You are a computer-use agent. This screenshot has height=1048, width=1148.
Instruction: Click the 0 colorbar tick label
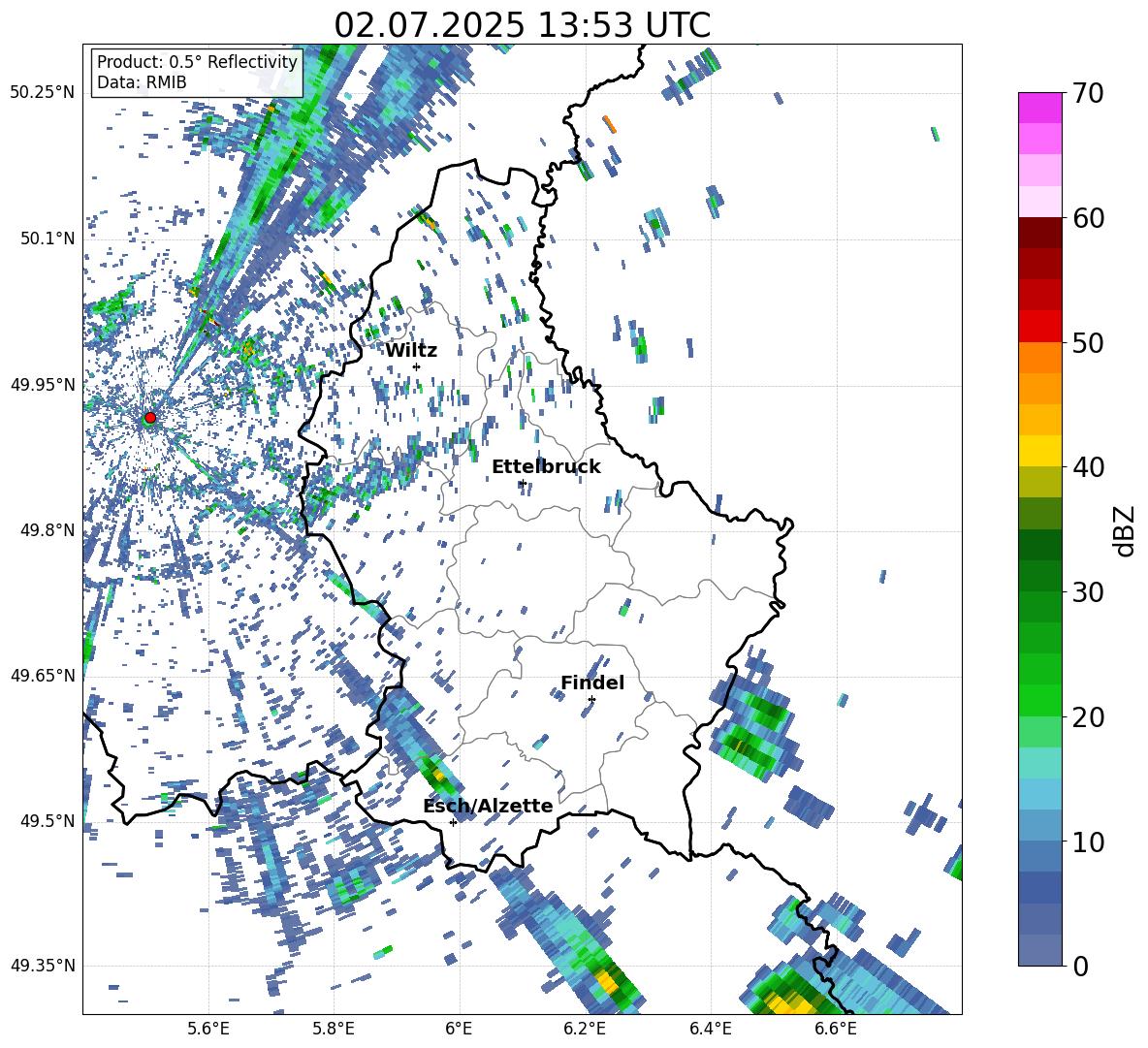1080,966
